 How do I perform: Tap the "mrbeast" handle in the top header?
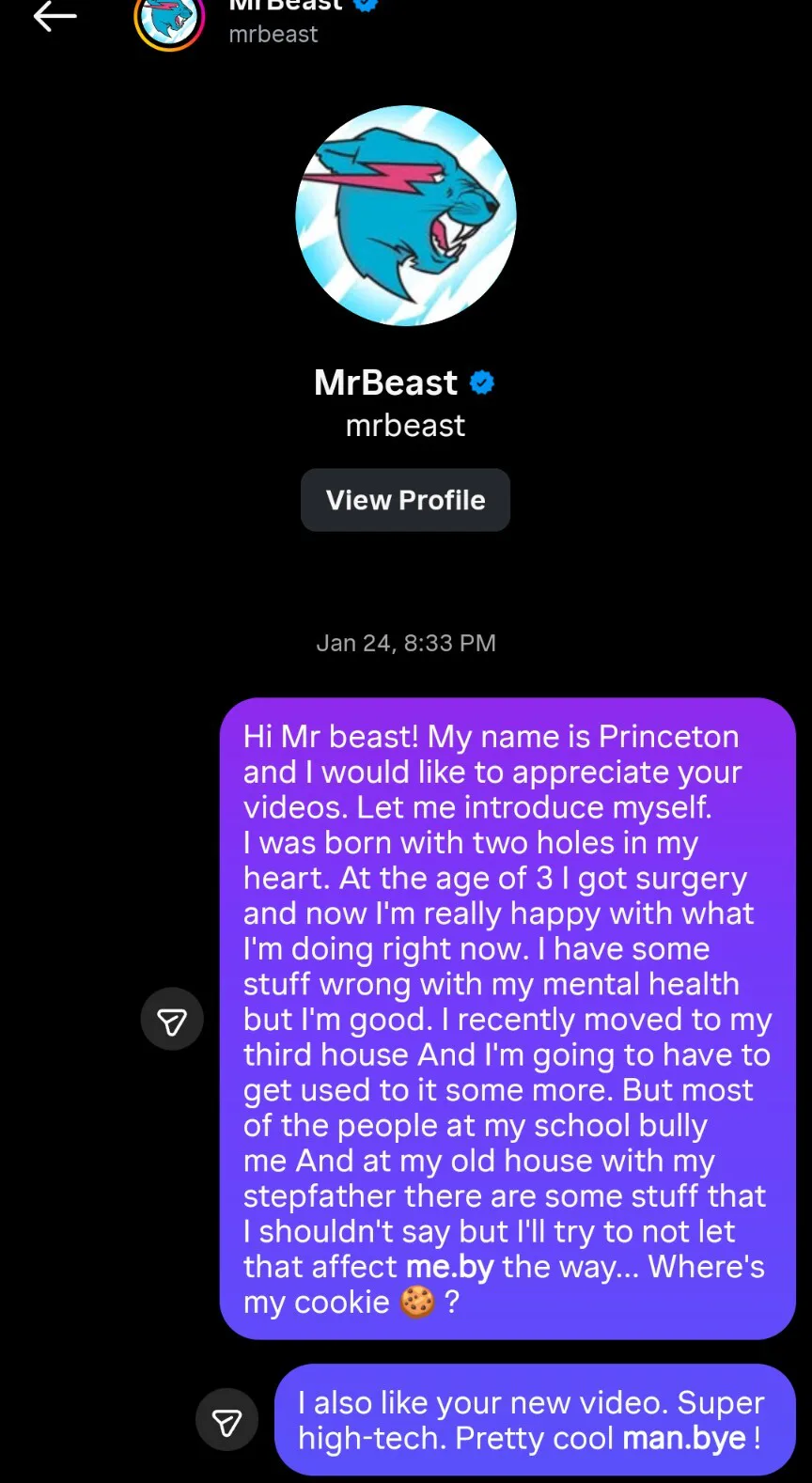pos(273,35)
